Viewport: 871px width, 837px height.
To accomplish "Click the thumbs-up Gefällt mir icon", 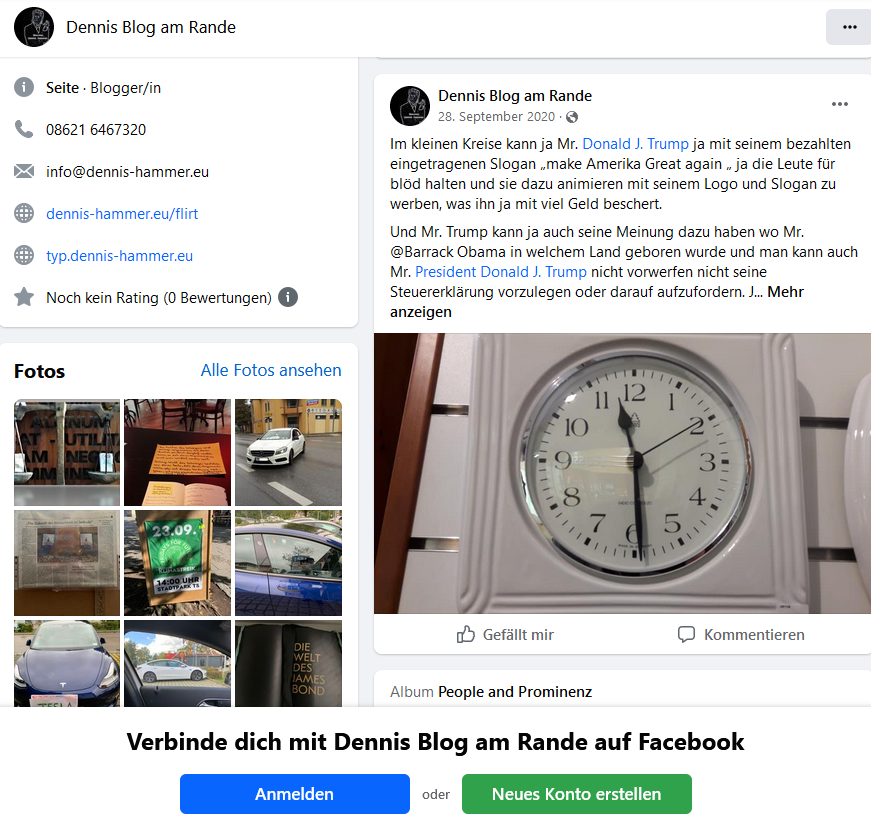I will (465, 634).
